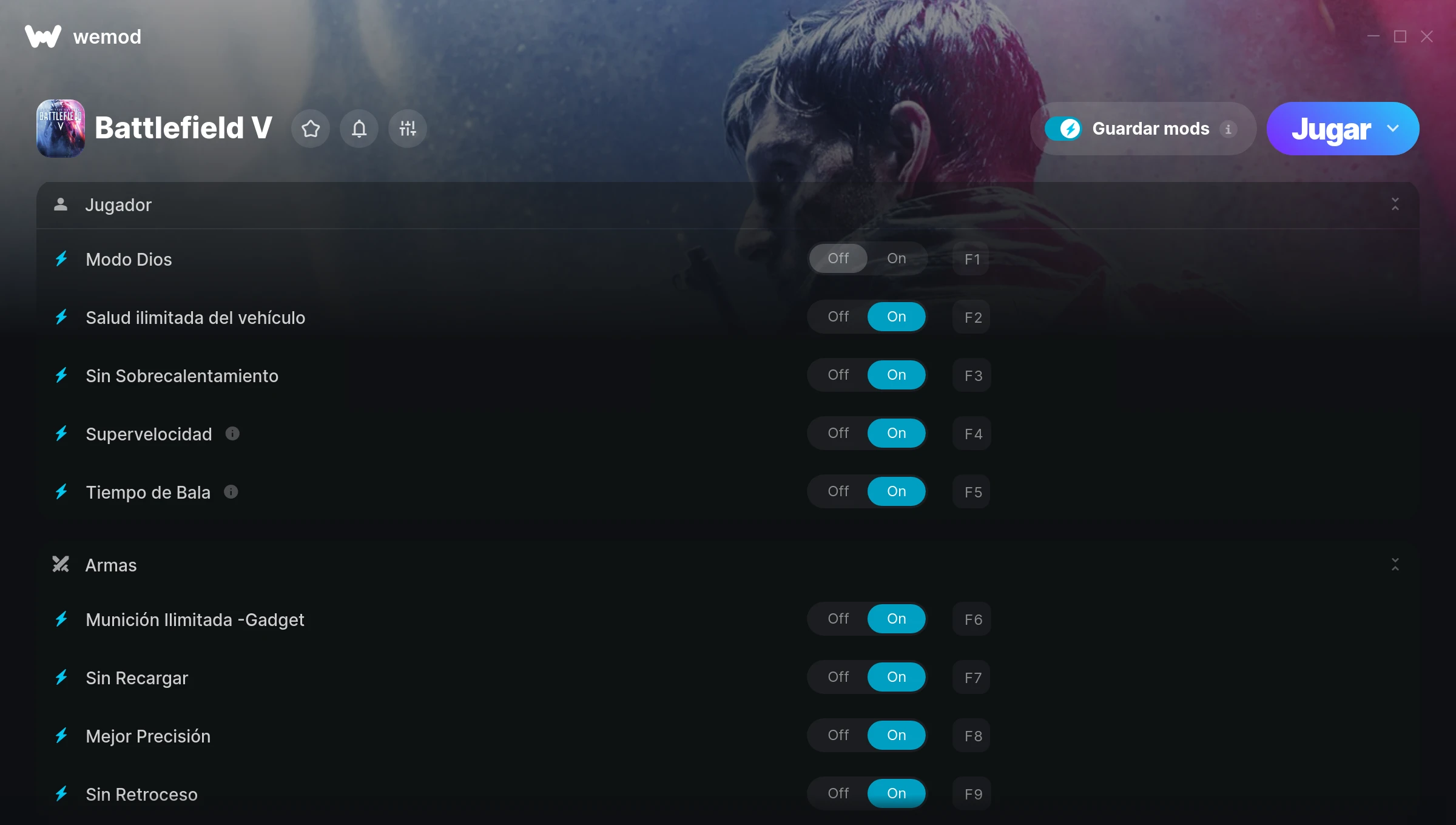Collapse the Armas section

tap(1395, 565)
